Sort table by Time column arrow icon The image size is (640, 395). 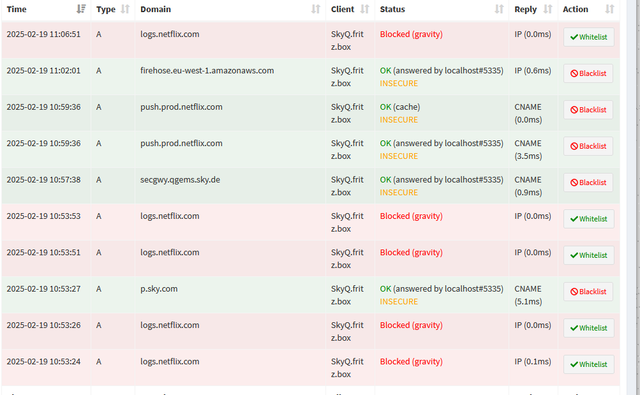click(81, 9)
